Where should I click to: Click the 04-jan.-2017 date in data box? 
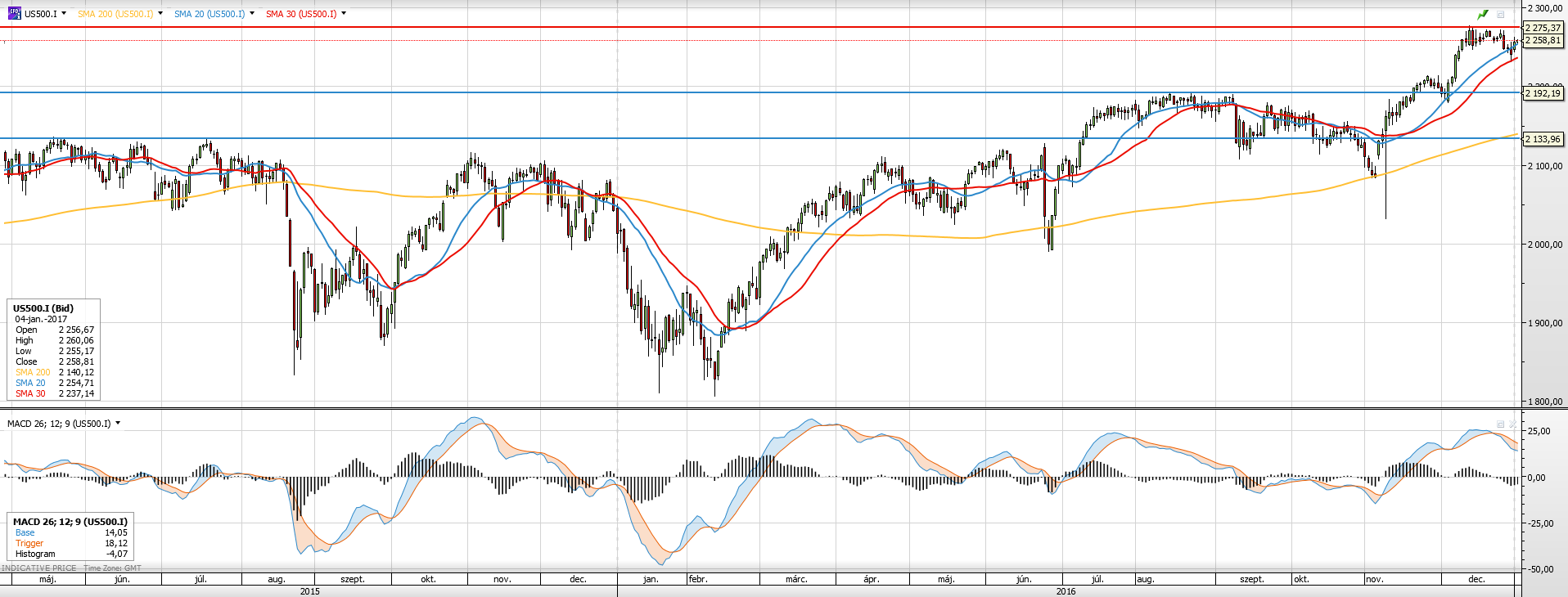pyautogui.click(x=41, y=319)
